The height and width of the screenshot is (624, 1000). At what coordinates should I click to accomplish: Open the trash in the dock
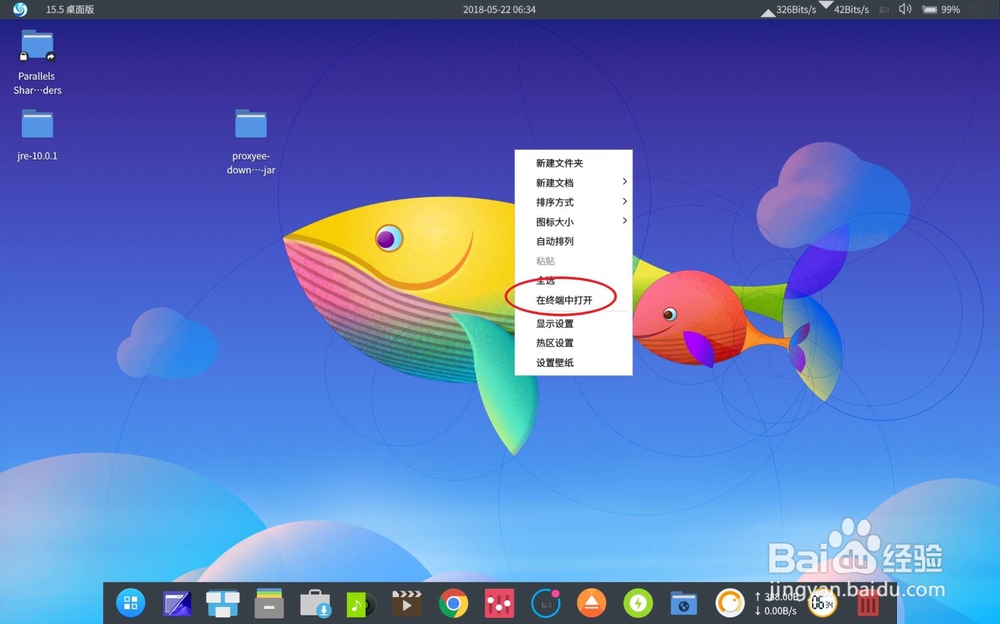868,603
